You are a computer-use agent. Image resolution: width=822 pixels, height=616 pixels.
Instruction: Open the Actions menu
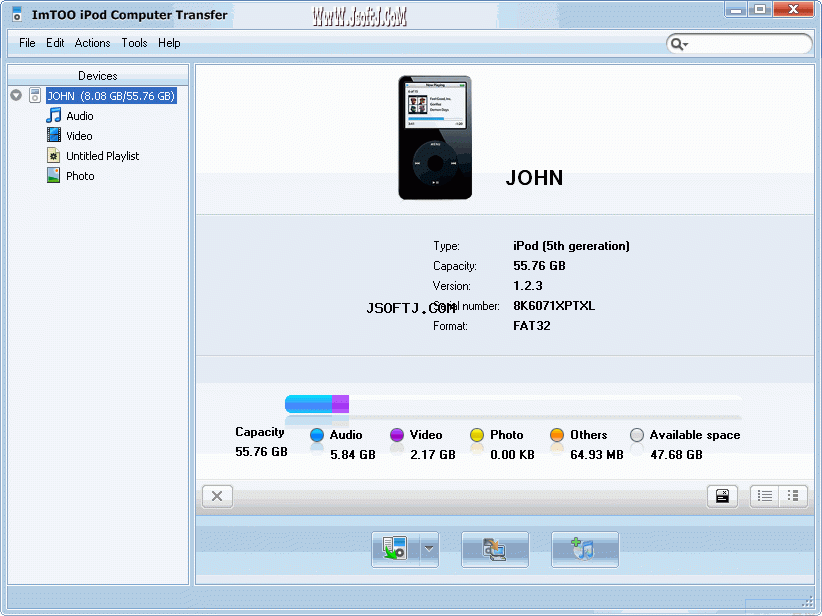coord(92,43)
